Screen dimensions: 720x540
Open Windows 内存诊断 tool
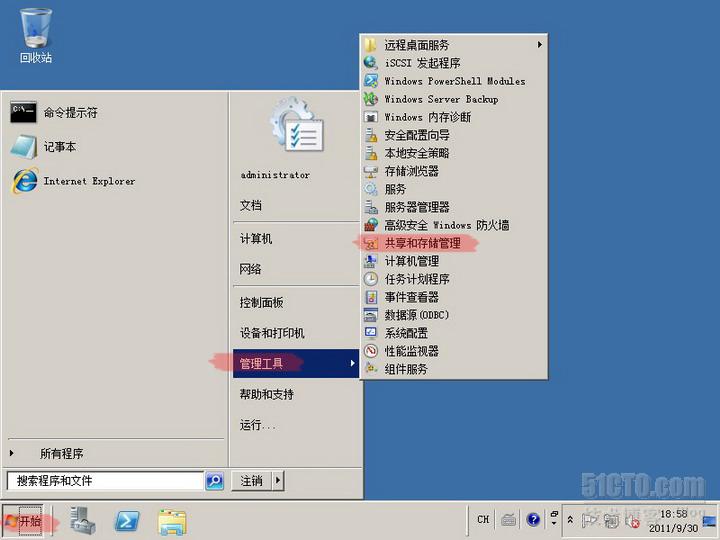[454, 117]
